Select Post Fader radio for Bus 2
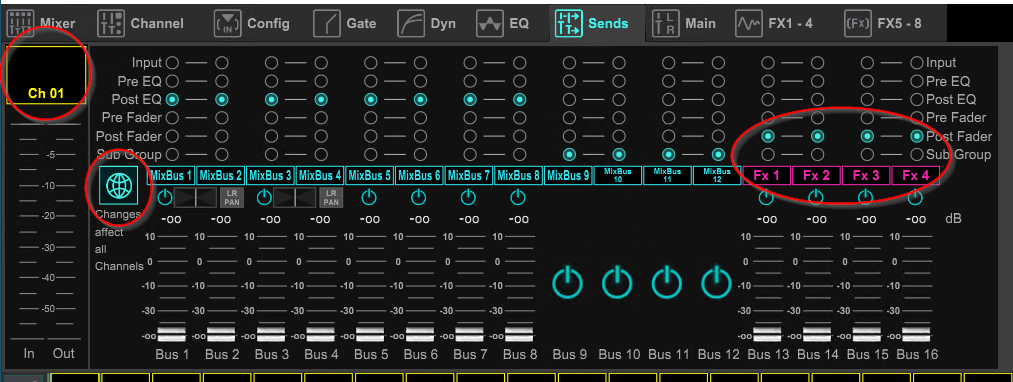The image size is (1013, 382). pyautogui.click(x=222, y=136)
